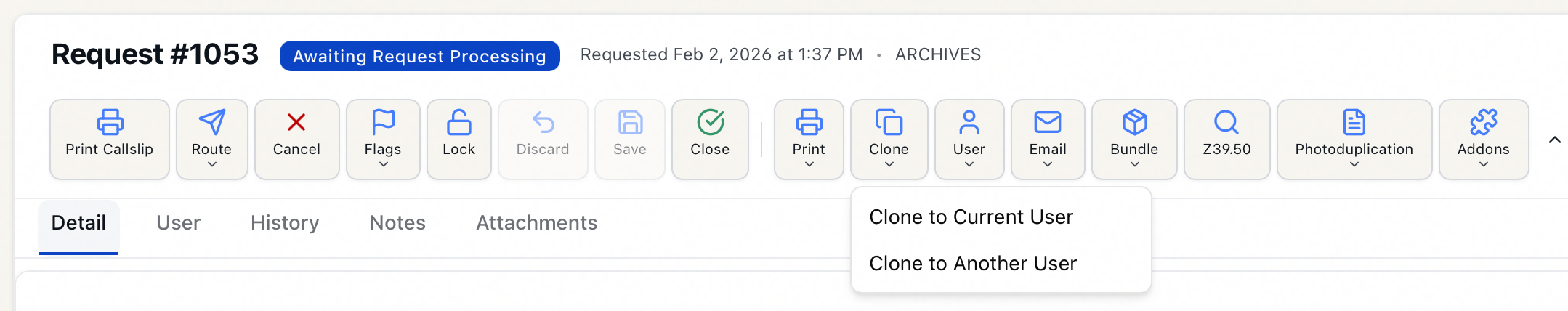Click the Save floppy-disk icon
Screen dimensions: 1568x311
630,122
